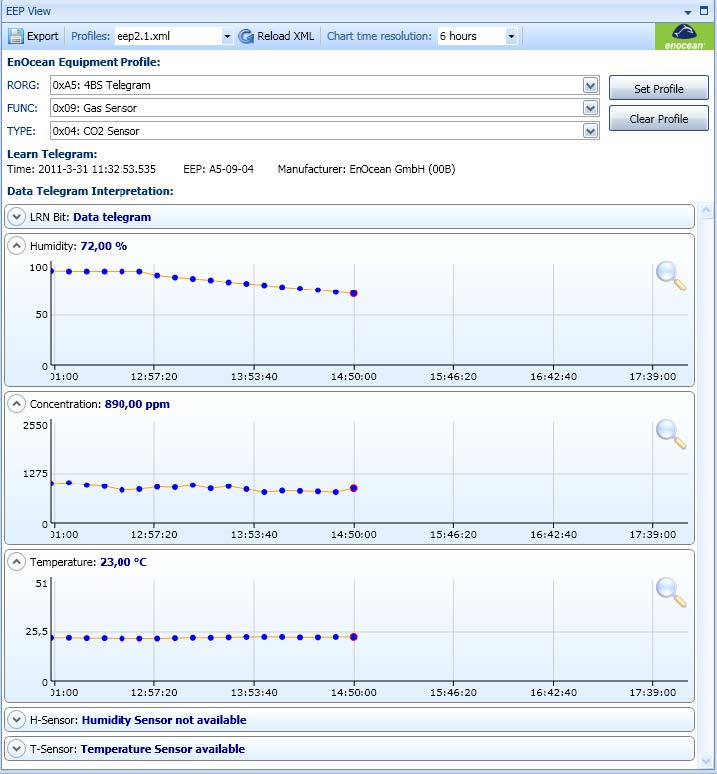The height and width of the screenshot is (774, 717).
Task: Click magnifier icon on Concentration chart
Action: [671, 433]
